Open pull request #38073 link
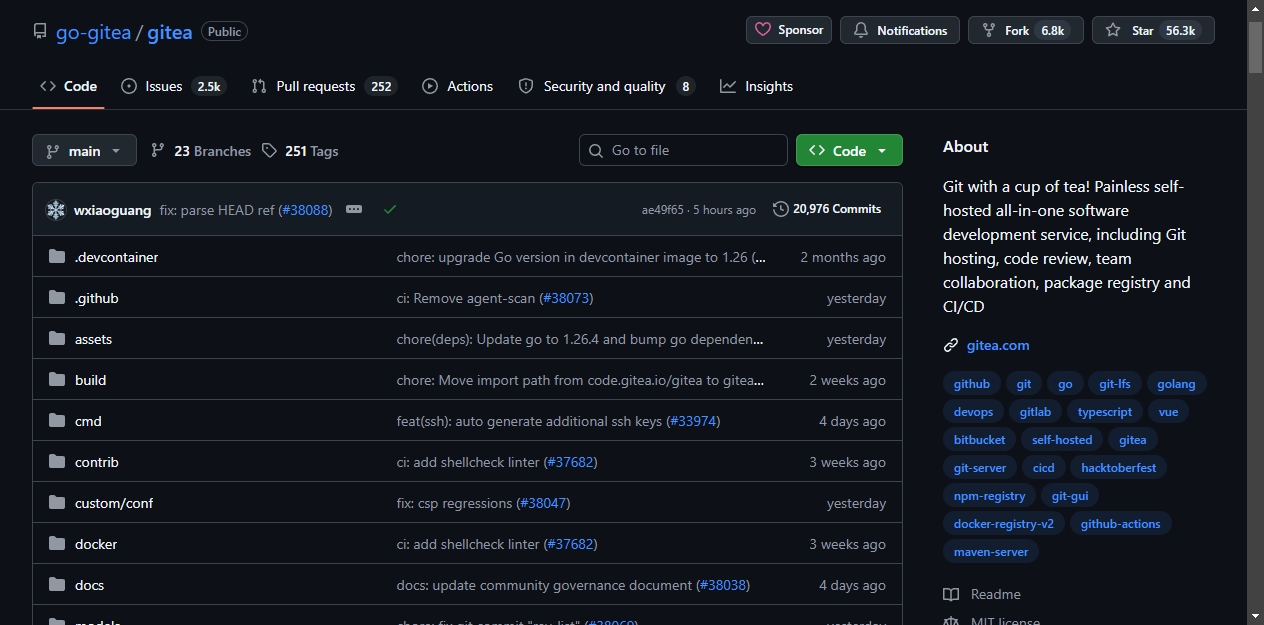This screenshot has height=625, width=1264. tap(566, 298)
